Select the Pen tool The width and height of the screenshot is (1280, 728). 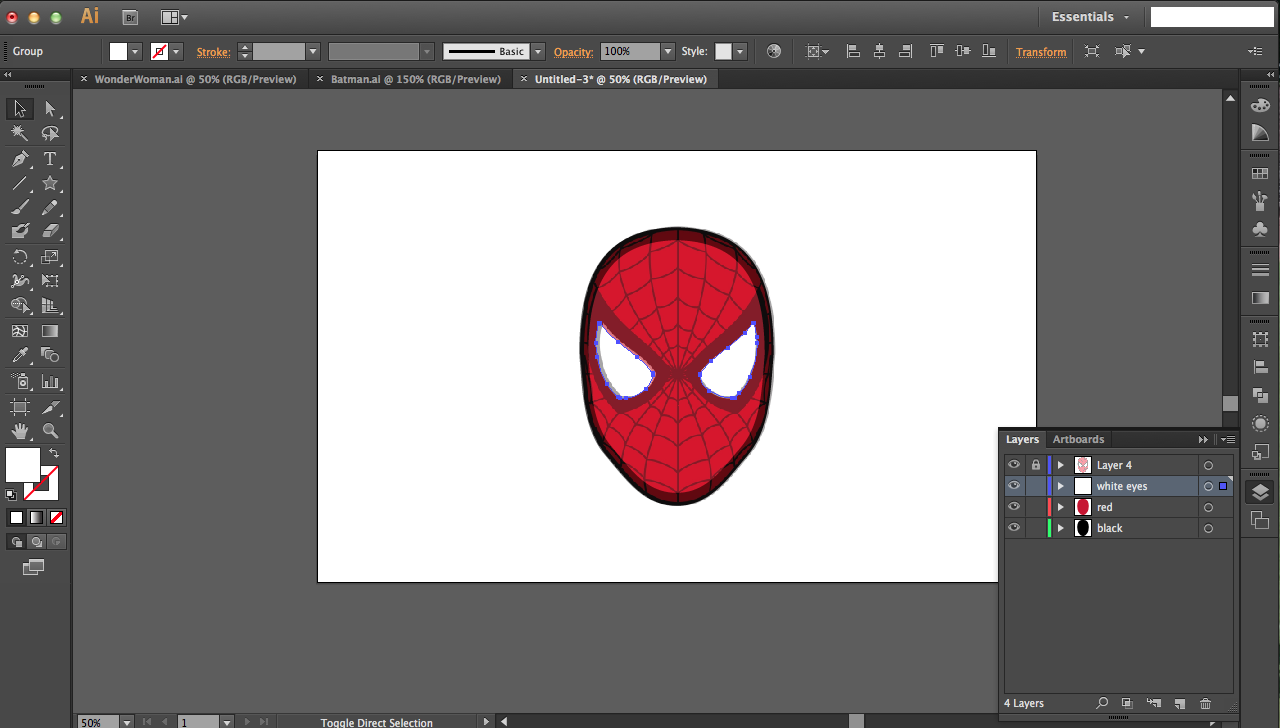point(19,159)
